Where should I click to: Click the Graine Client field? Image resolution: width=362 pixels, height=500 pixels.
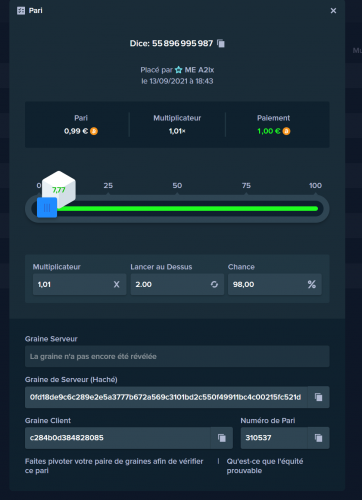click(118, 438)
